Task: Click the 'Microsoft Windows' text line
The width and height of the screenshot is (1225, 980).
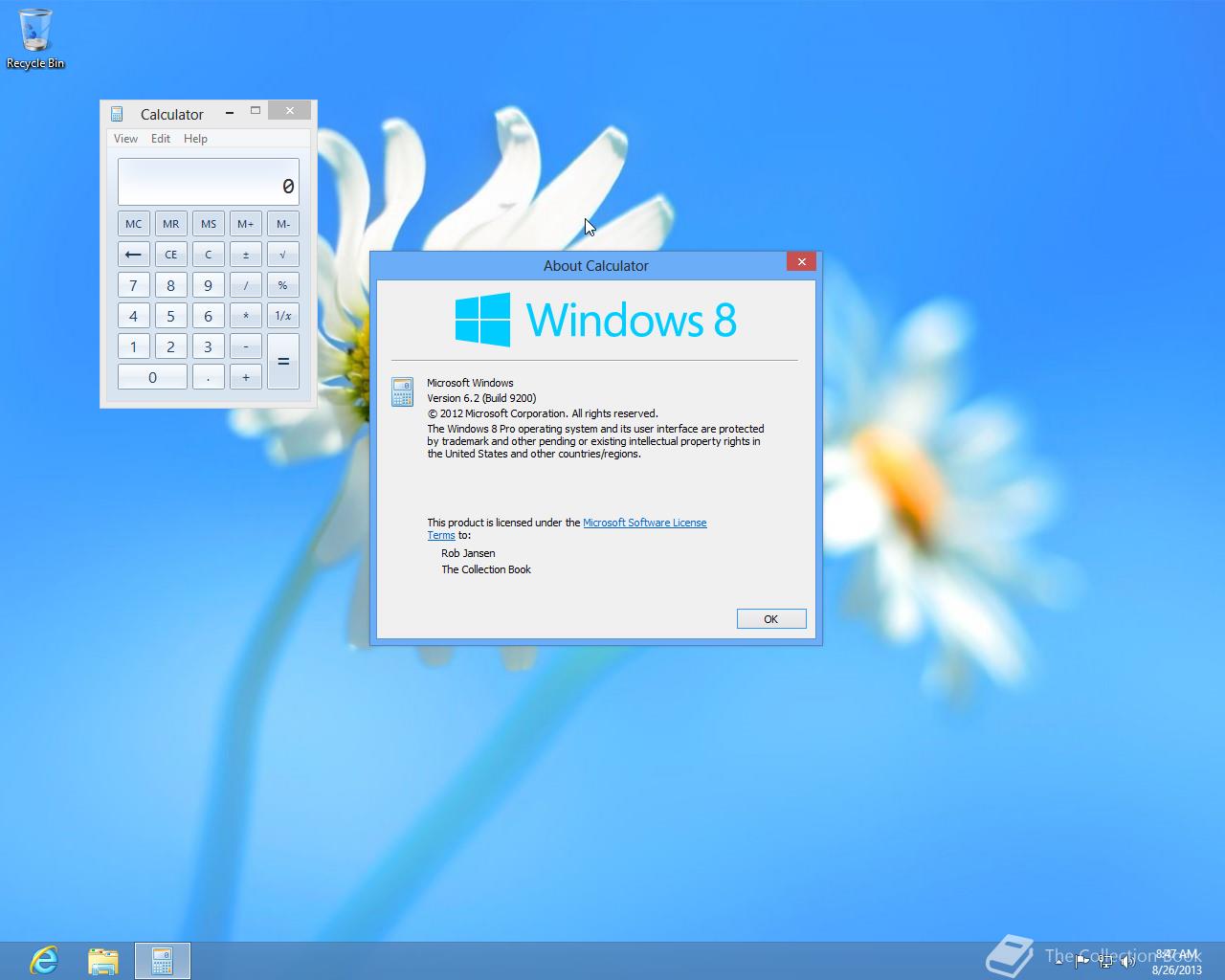Action: pos(470,383)
